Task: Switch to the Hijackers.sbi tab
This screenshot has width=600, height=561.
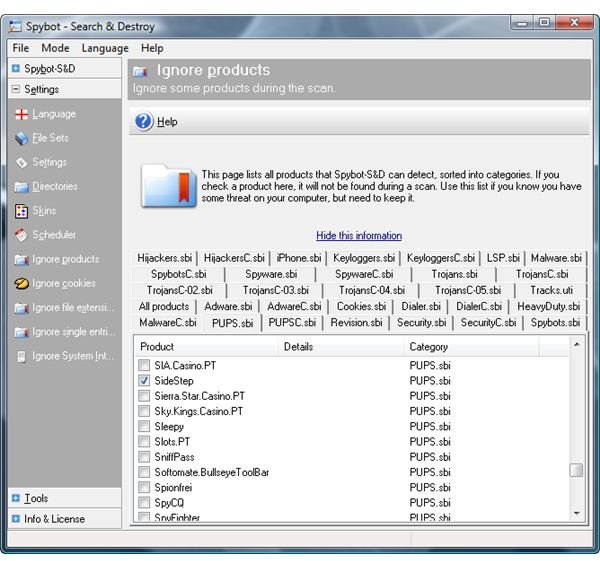Action: point(165,258)
